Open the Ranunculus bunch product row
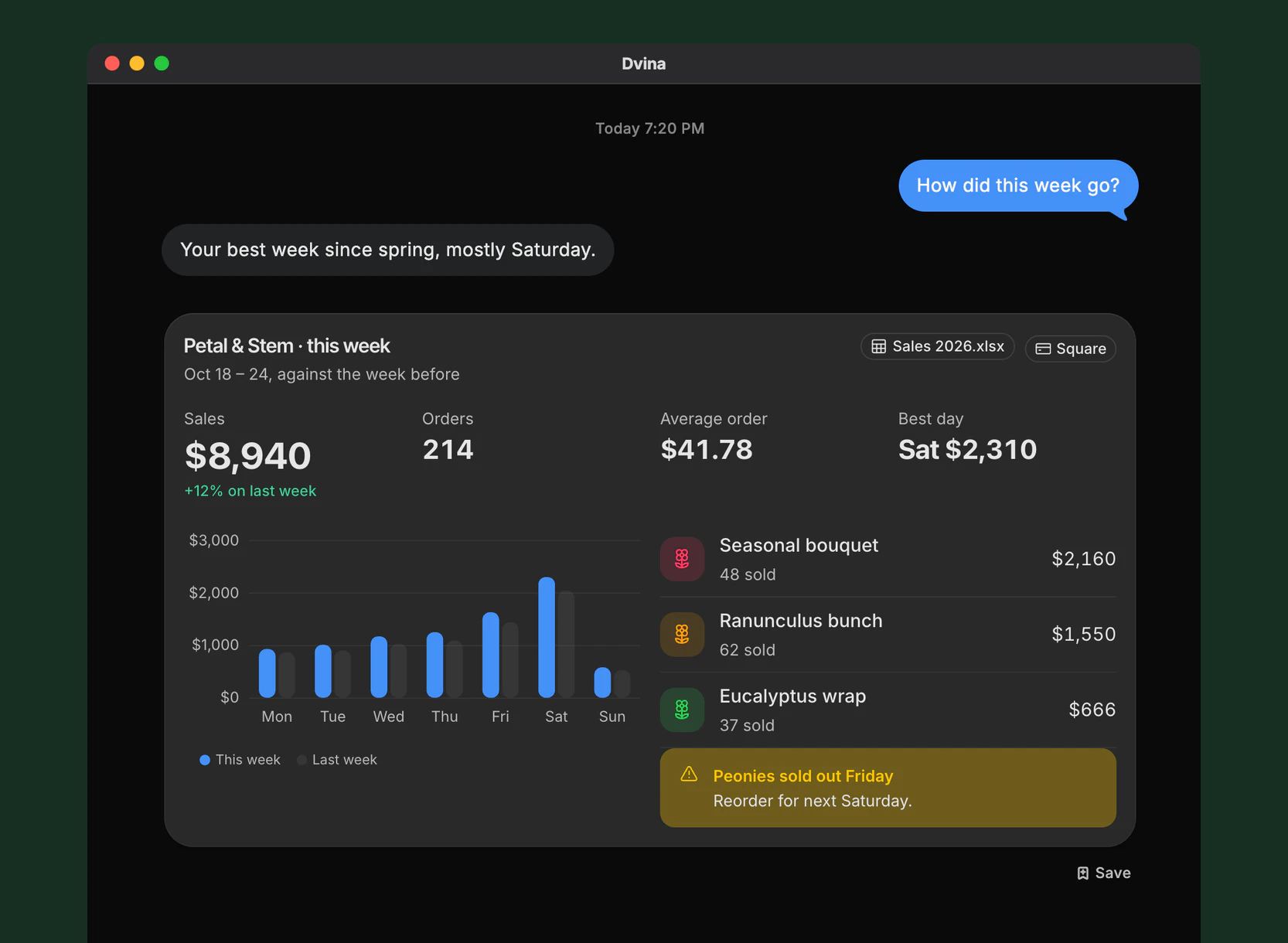 pos(888,635)
